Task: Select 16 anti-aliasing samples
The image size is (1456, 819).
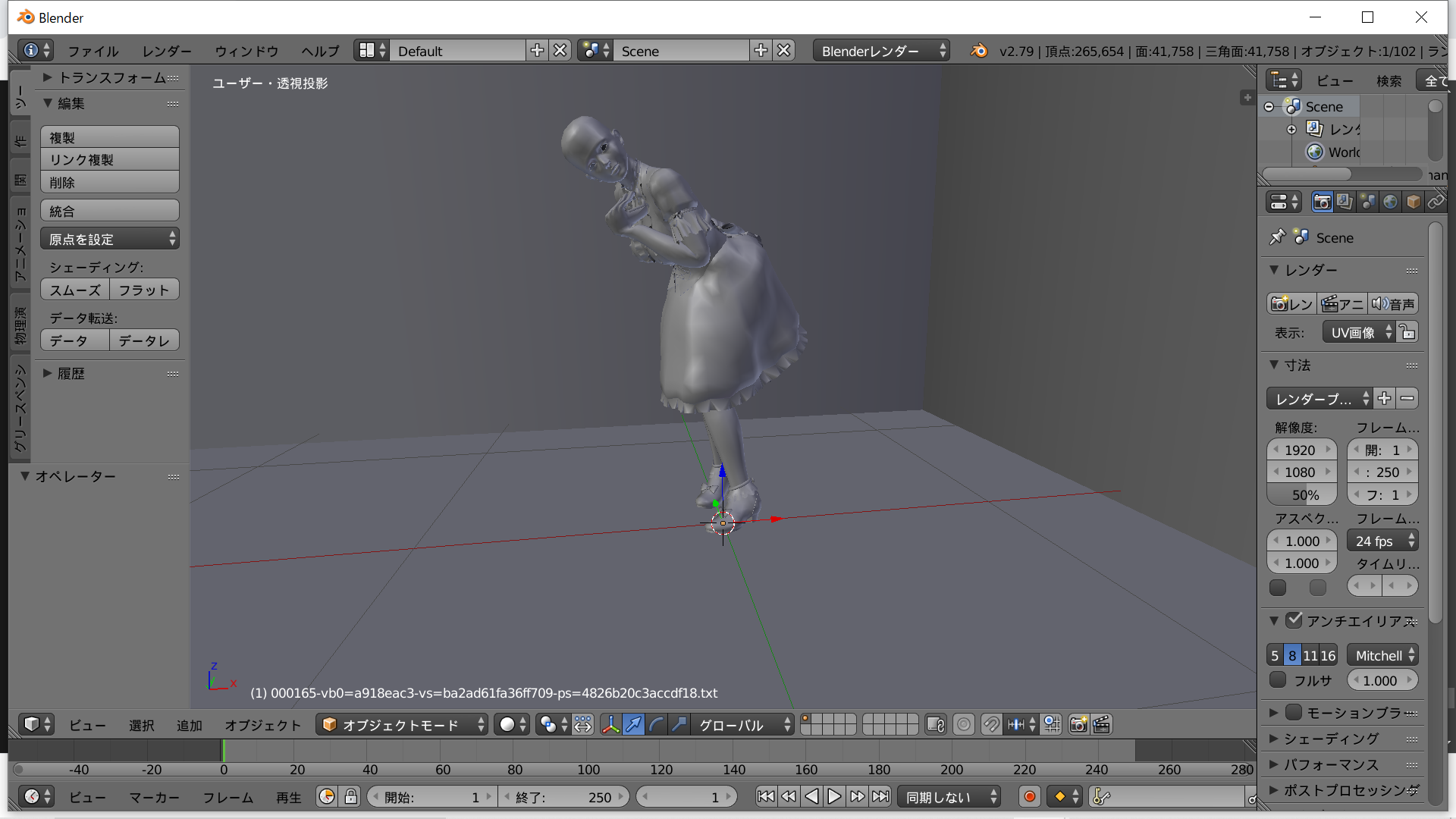Action: [x=1328, y=655]
